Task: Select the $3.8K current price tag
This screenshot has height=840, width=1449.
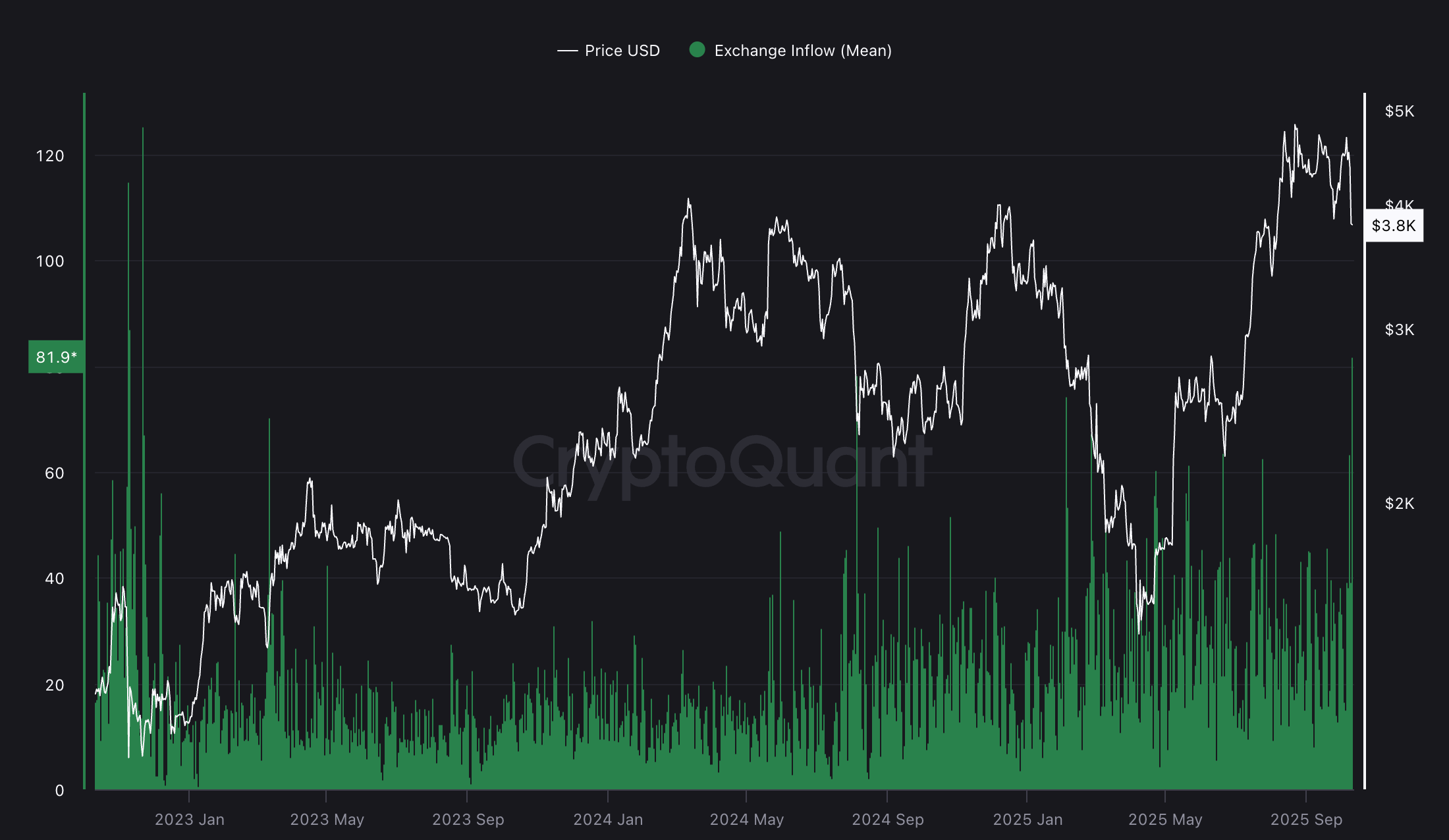Action: tap(1394, 226)
